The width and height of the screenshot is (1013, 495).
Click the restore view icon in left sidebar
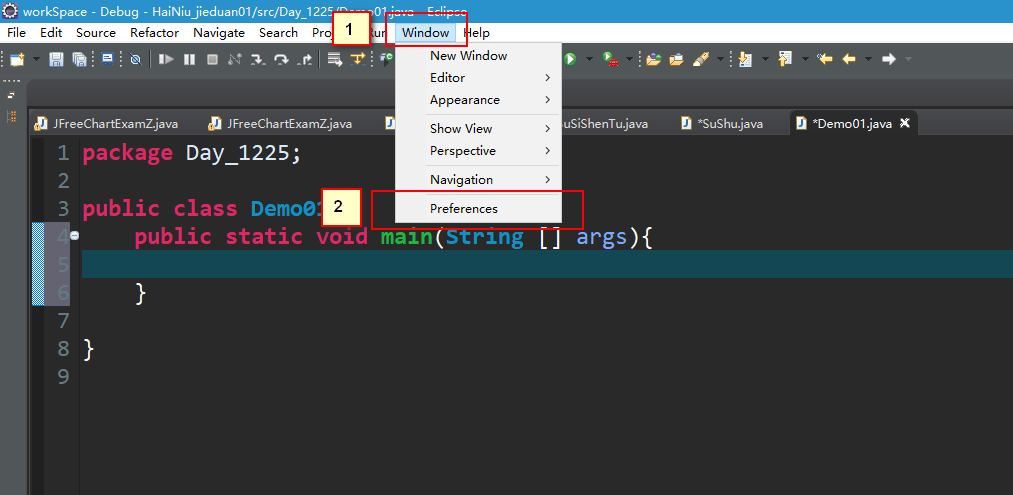point(11,96)
